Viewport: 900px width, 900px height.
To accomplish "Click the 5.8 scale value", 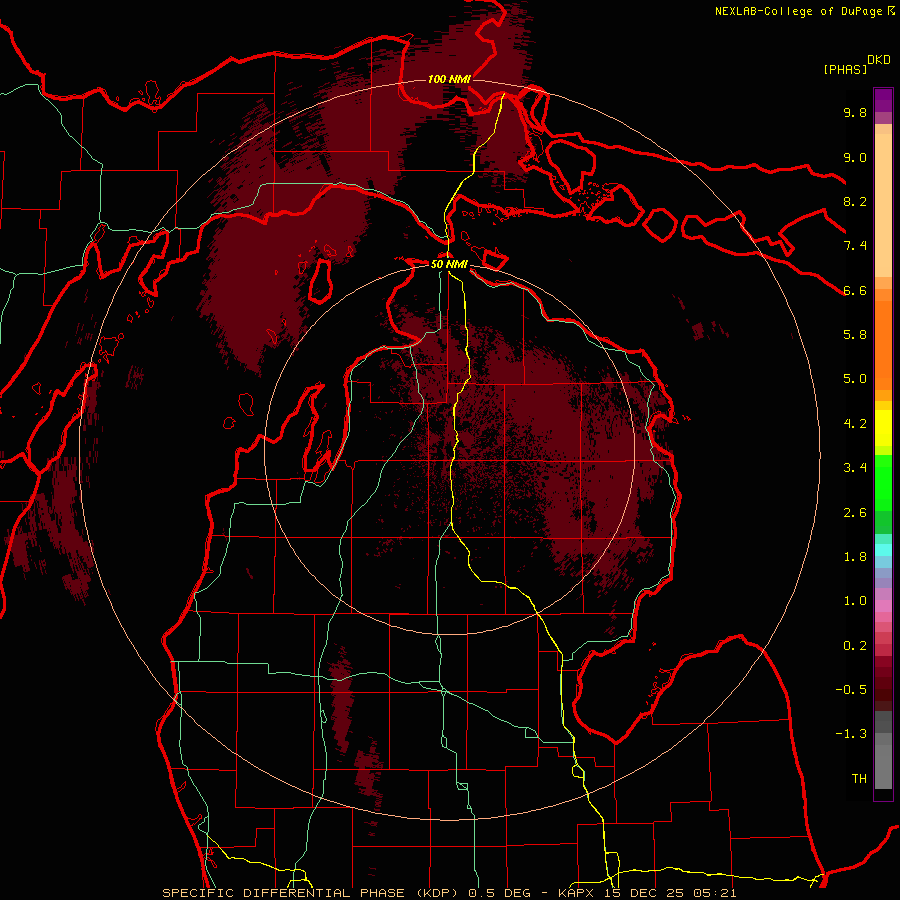I will click(855, 335).
